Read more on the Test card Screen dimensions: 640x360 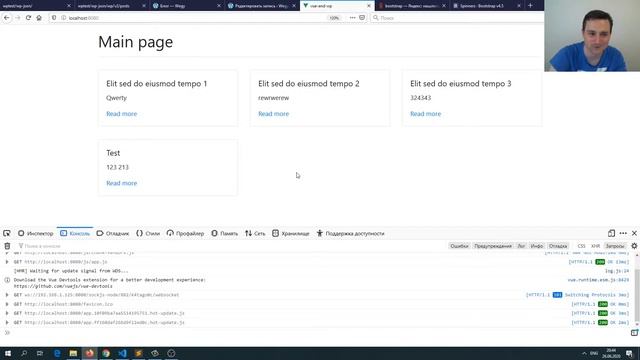click(122, 183)
